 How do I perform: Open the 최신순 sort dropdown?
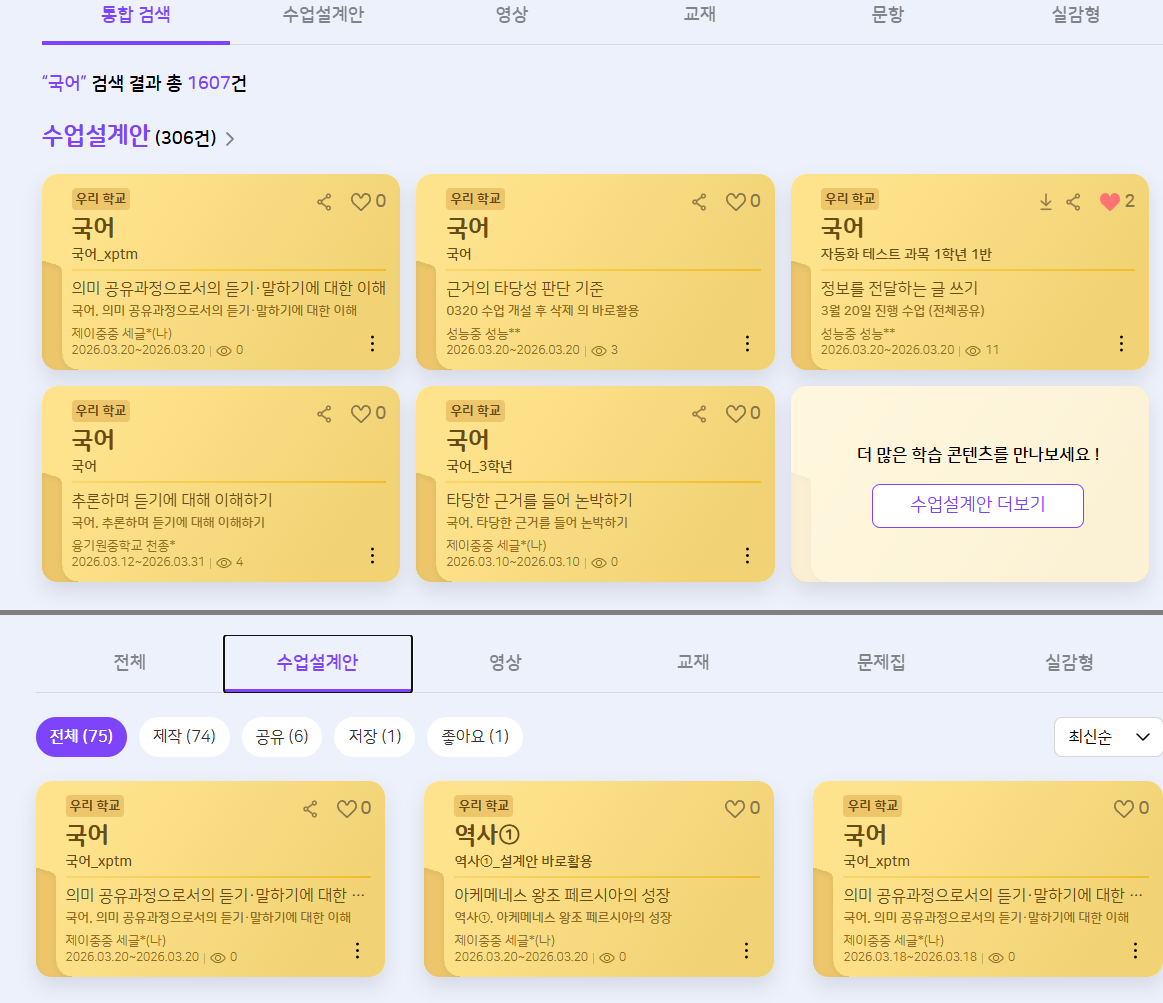point(1109,737)
